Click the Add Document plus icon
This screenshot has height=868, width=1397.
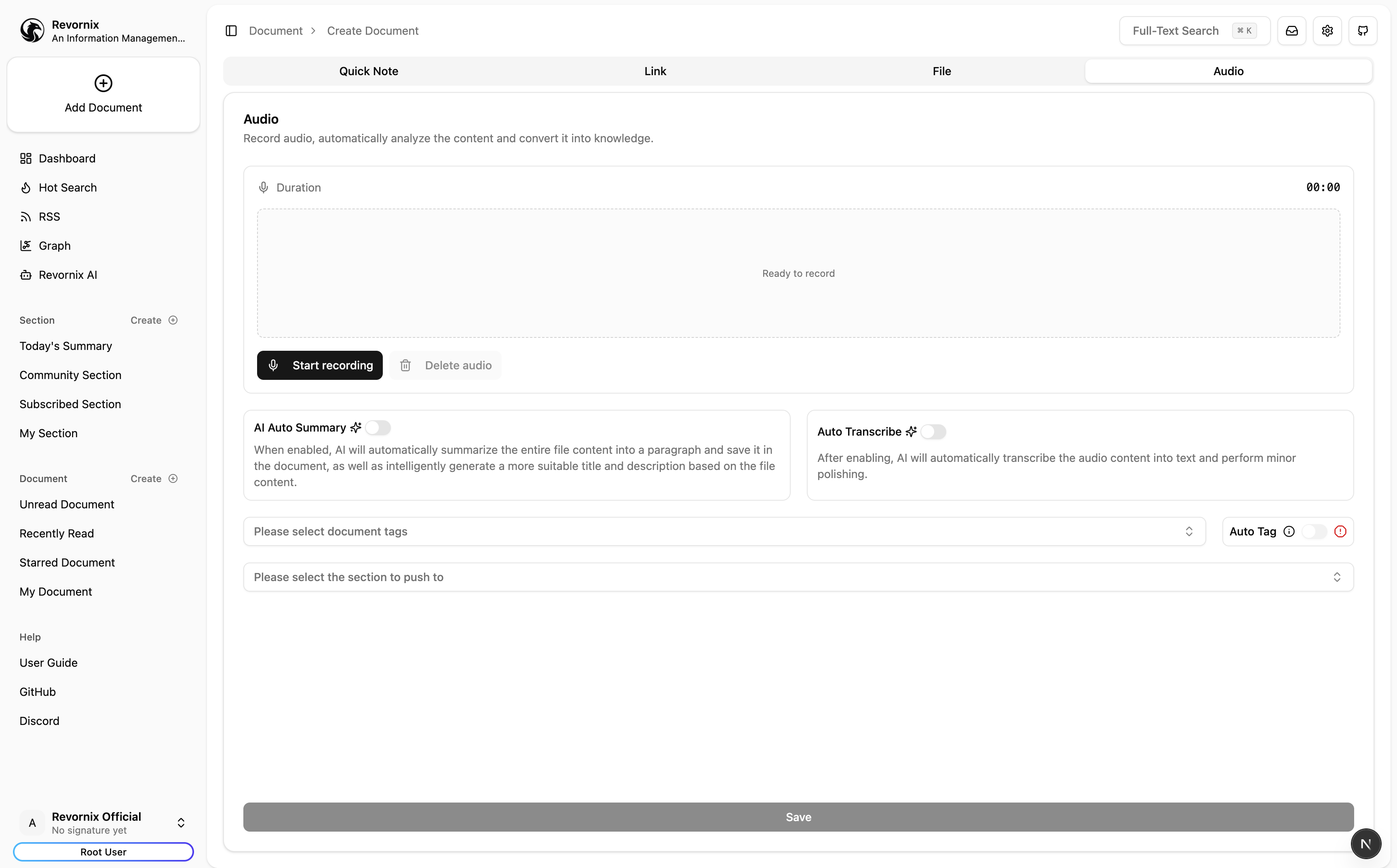point(103,83)
